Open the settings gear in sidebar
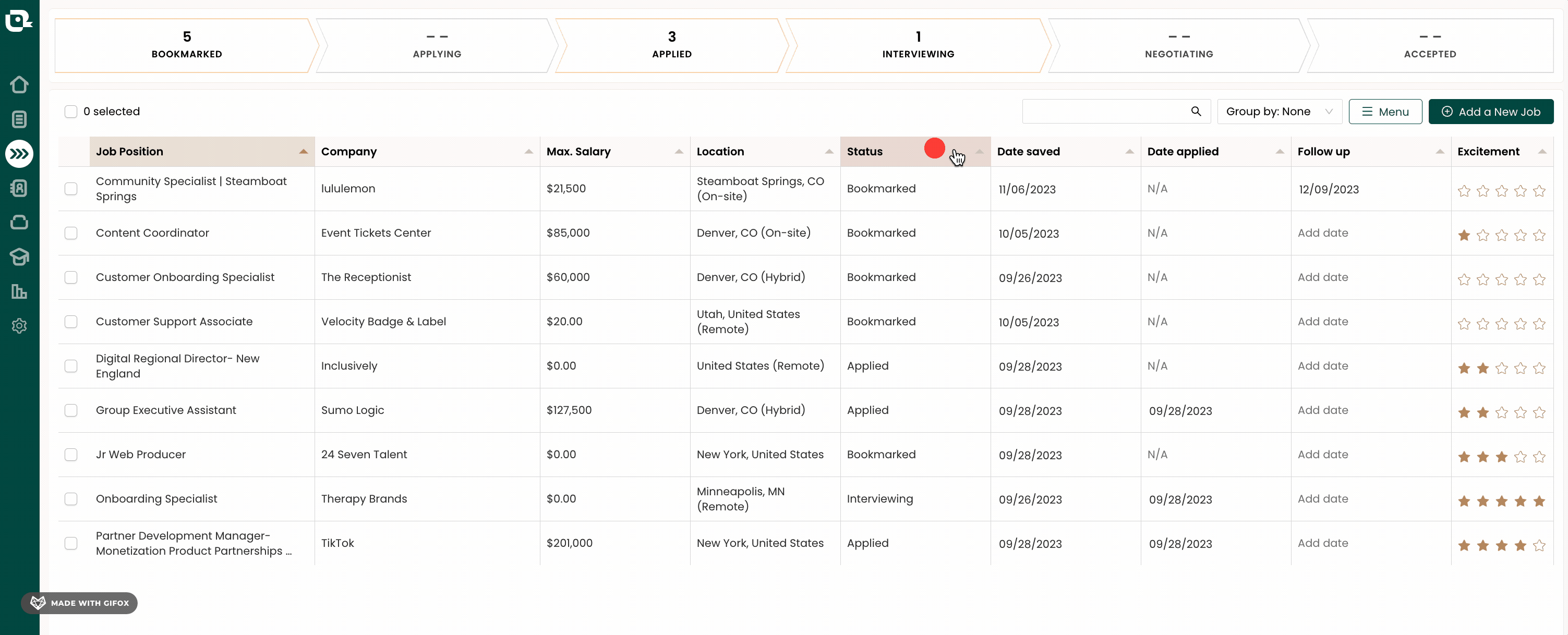 [x=19, y=325]
